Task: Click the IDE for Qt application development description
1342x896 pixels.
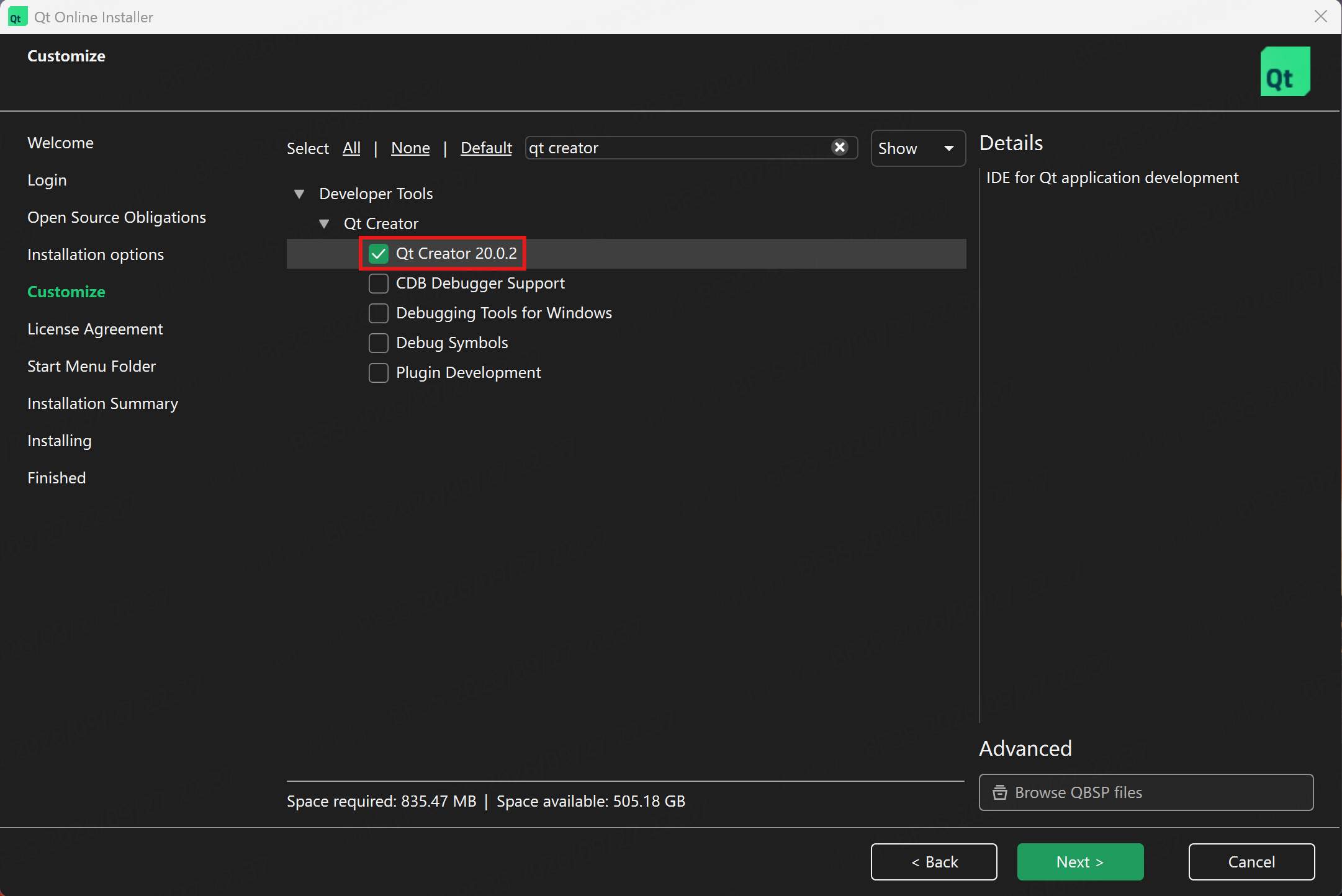Action: click(1112, 178)
